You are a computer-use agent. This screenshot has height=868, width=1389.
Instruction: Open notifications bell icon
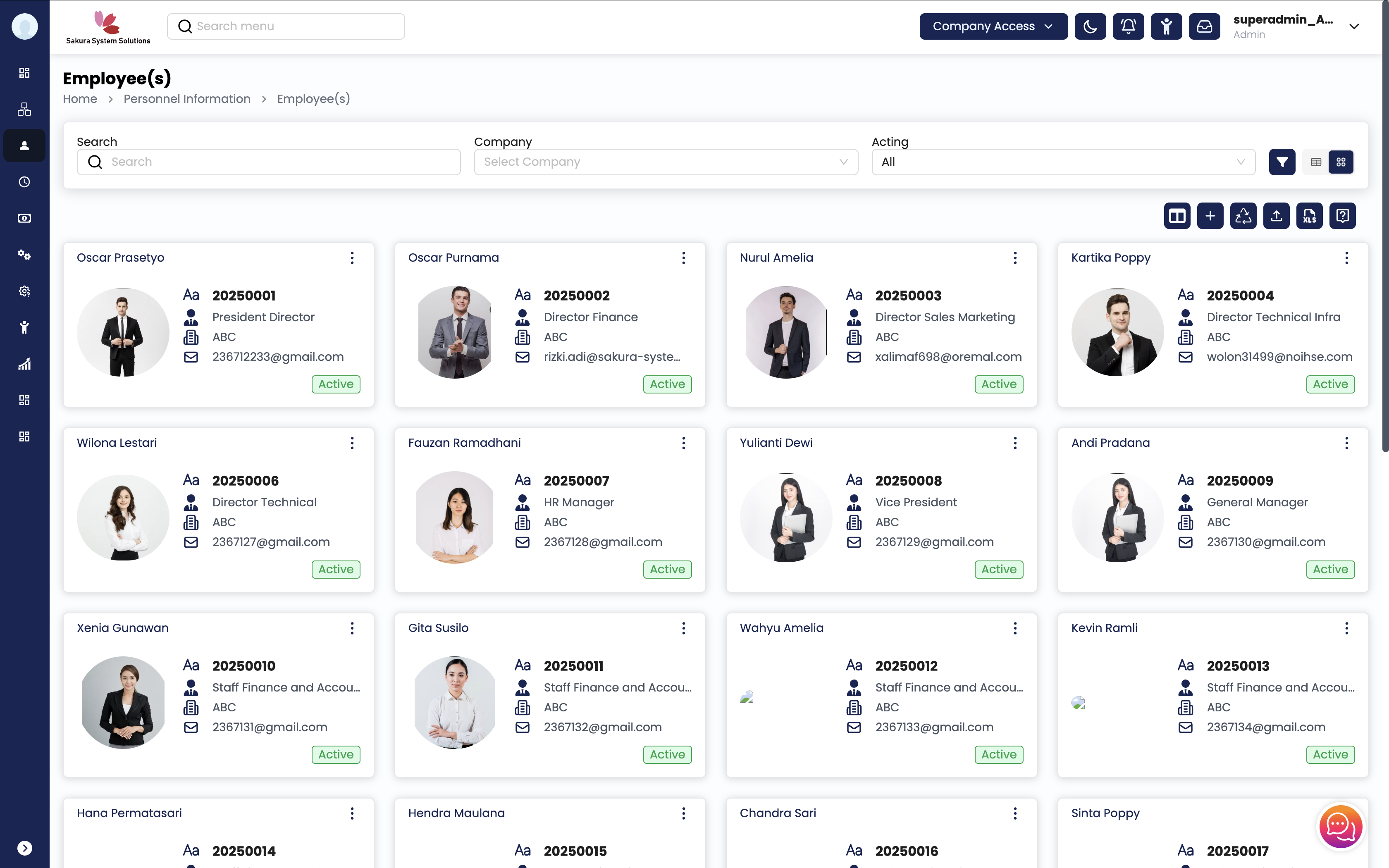pos(1128,26)
